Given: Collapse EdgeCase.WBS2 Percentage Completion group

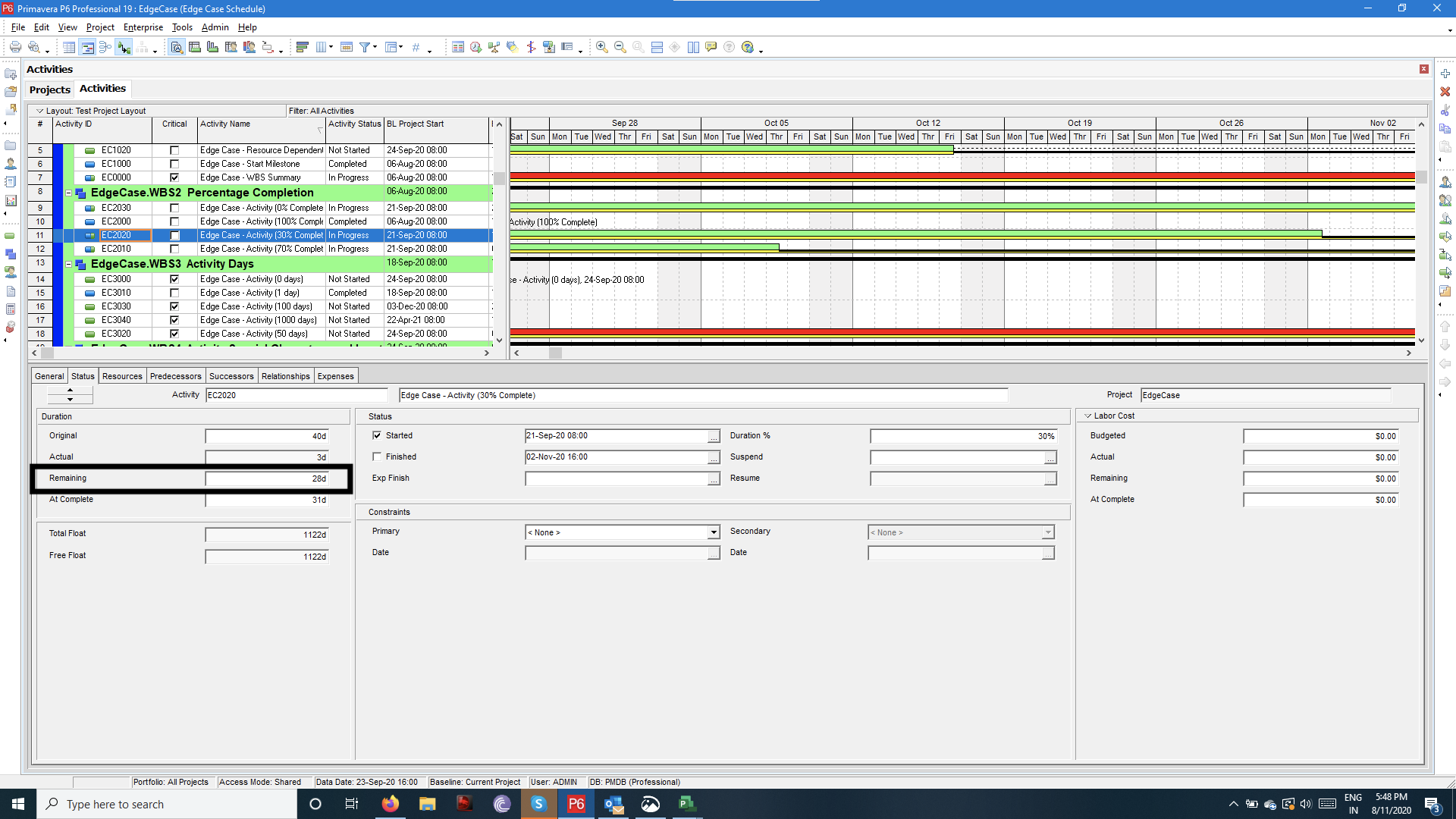Looking at the screenshot, I should [x=68, y=193].
